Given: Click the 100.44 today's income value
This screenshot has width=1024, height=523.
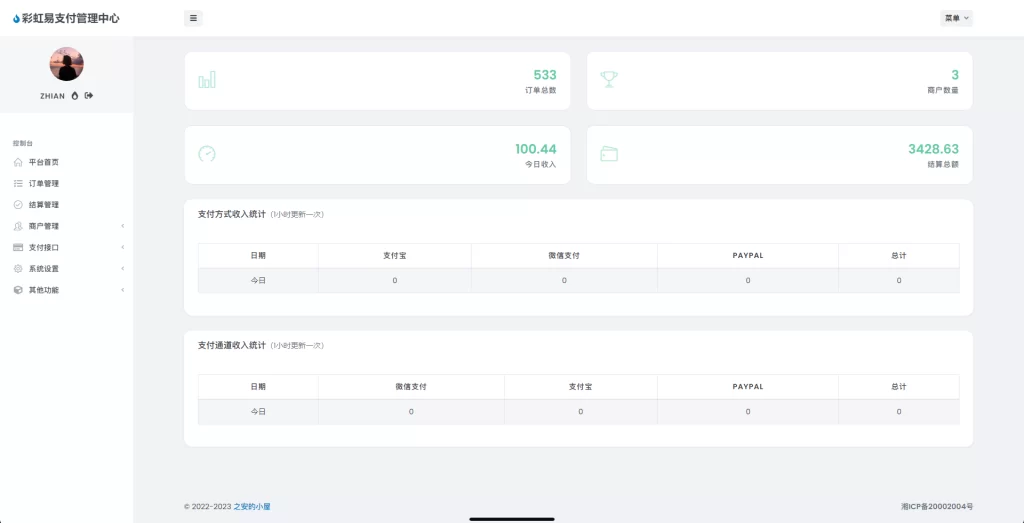Looking at the screenshot, I should point(536,149).
